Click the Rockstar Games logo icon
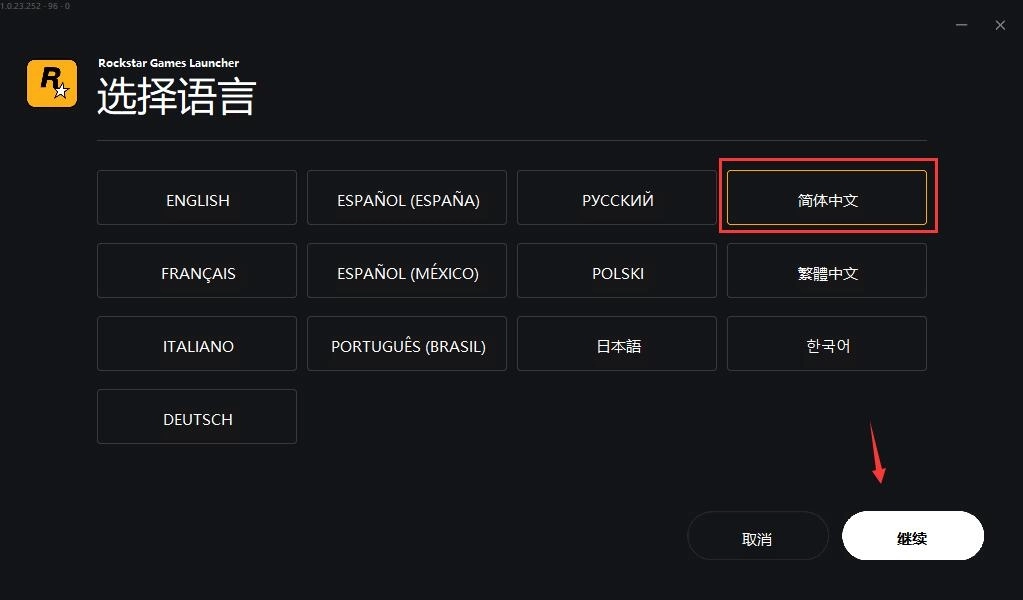Viewport: 1023px width, 600px height. click(52, 83)
